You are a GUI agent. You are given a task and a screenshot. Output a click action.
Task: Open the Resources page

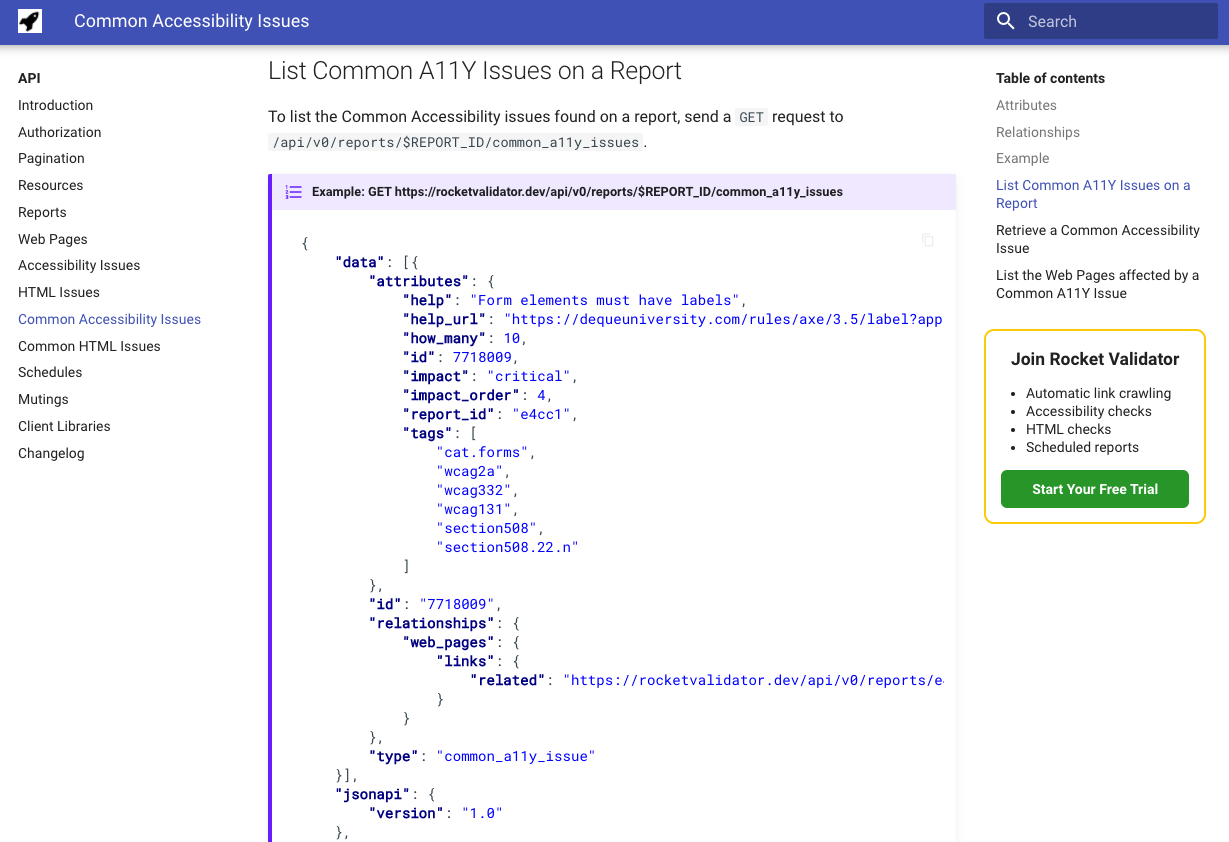point(50,185)
